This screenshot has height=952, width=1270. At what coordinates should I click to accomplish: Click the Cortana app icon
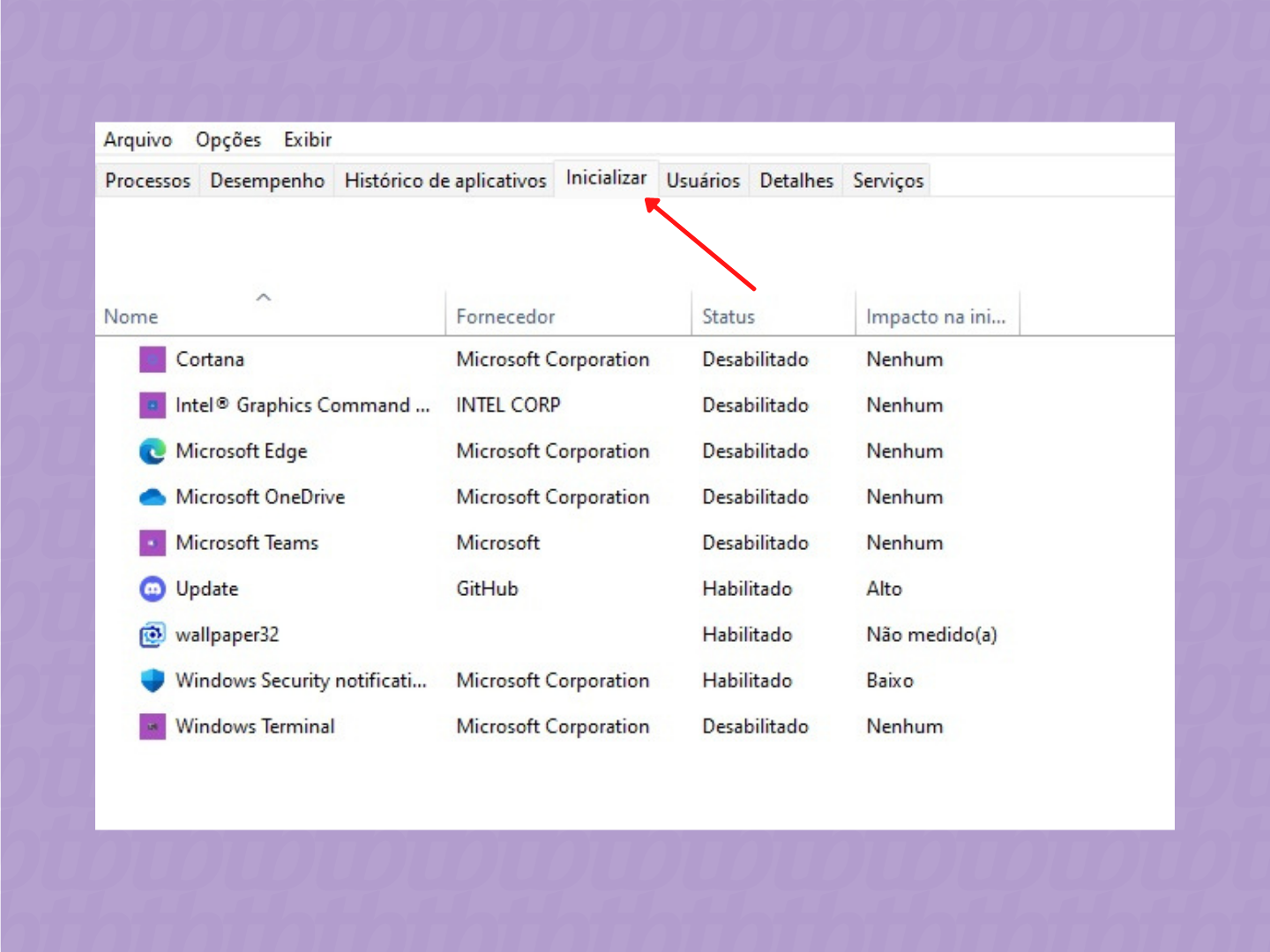point(152,360)
